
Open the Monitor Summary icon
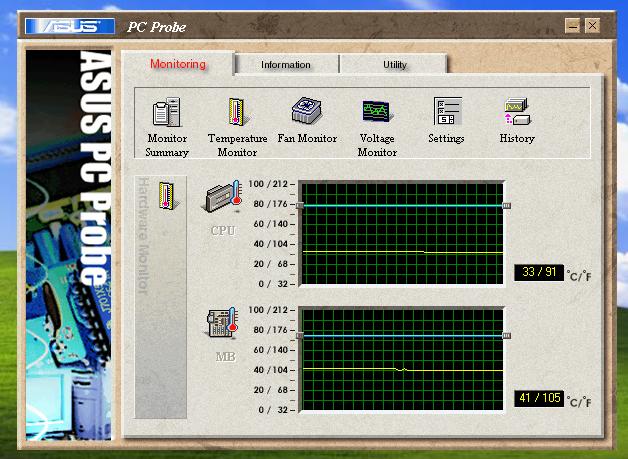(166, 112)
